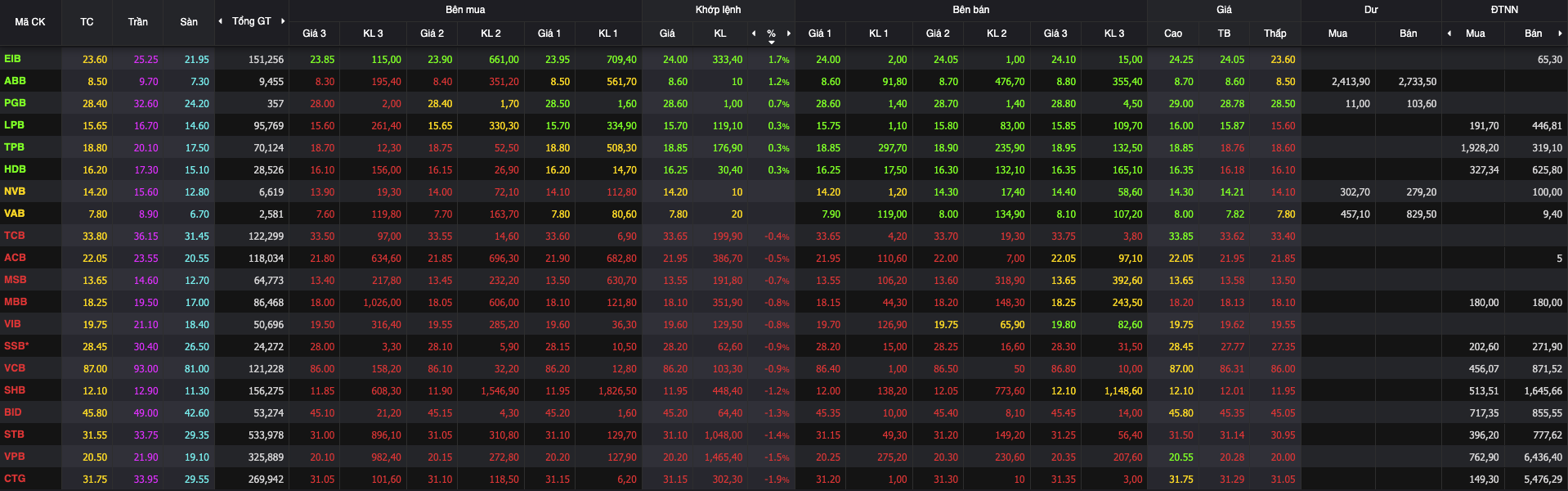The width and height of the screenshot is (1568, 491).
Task: Click the Bên mua group header
Action: tap(465, 10)
